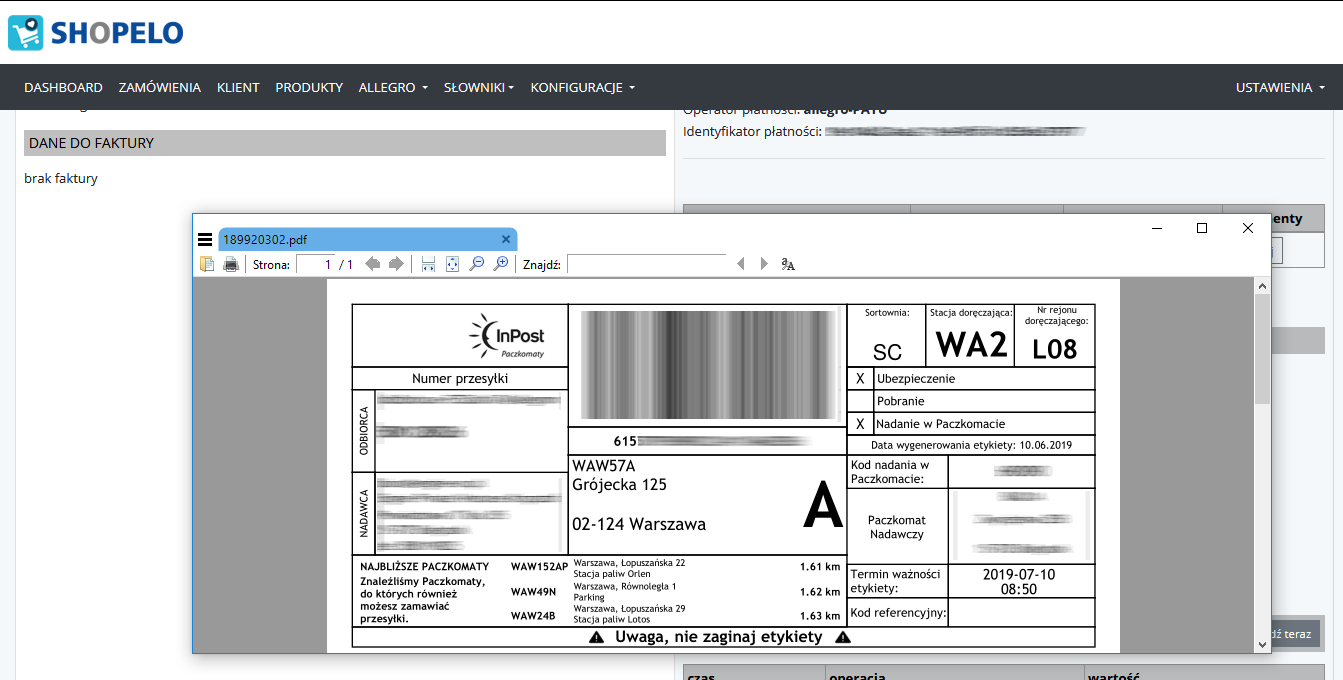Print the PDF with the printer icon
Screen dimensions: 1343x680
231,264
